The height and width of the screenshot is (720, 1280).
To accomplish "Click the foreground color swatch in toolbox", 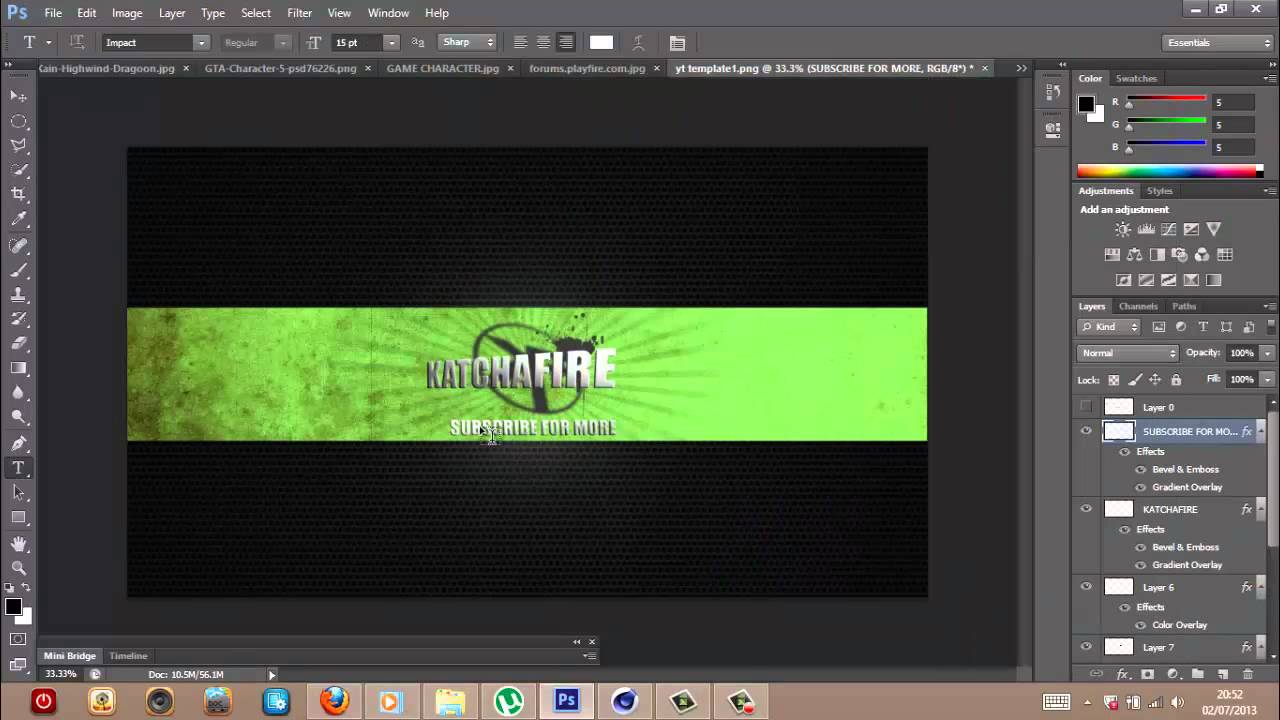I will (13, 607).
